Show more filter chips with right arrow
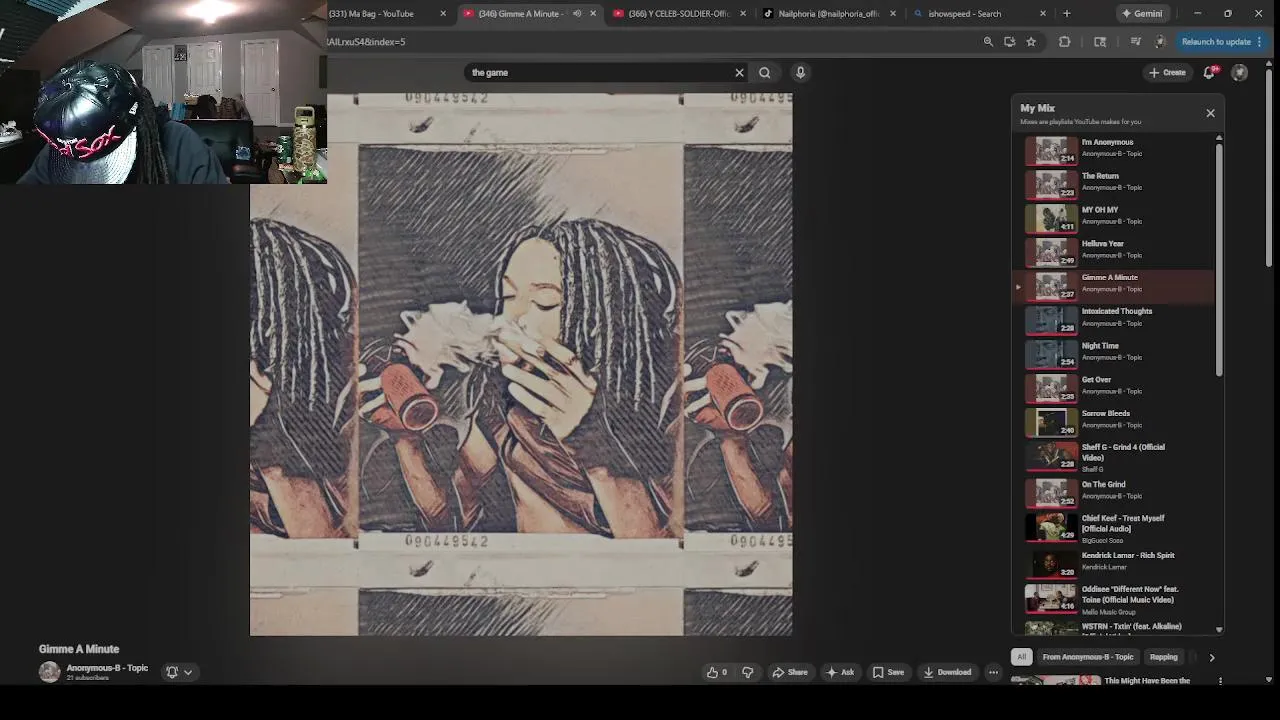 (1212, 657)
